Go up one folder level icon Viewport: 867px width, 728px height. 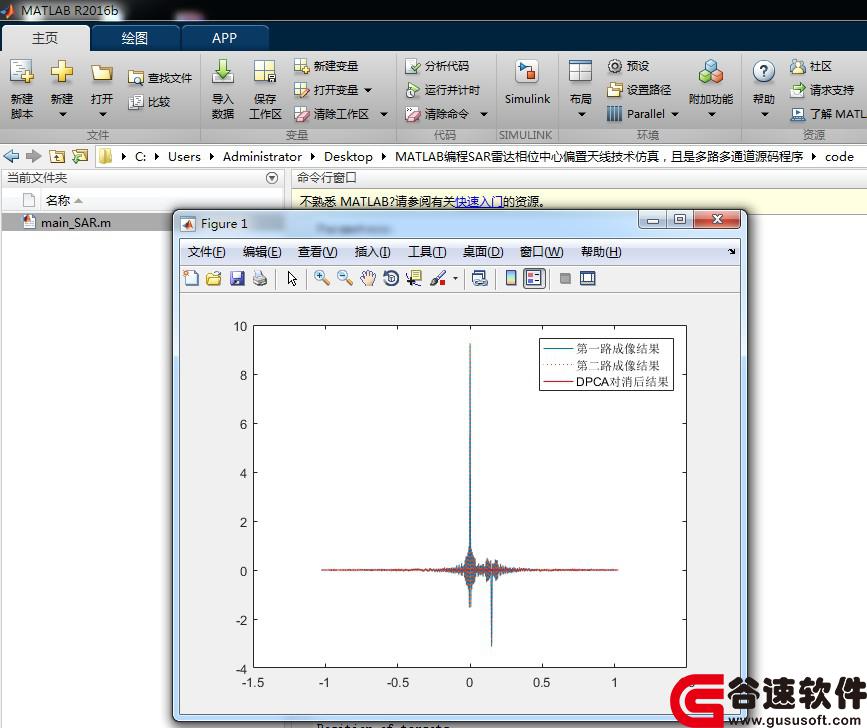(57, 156)
